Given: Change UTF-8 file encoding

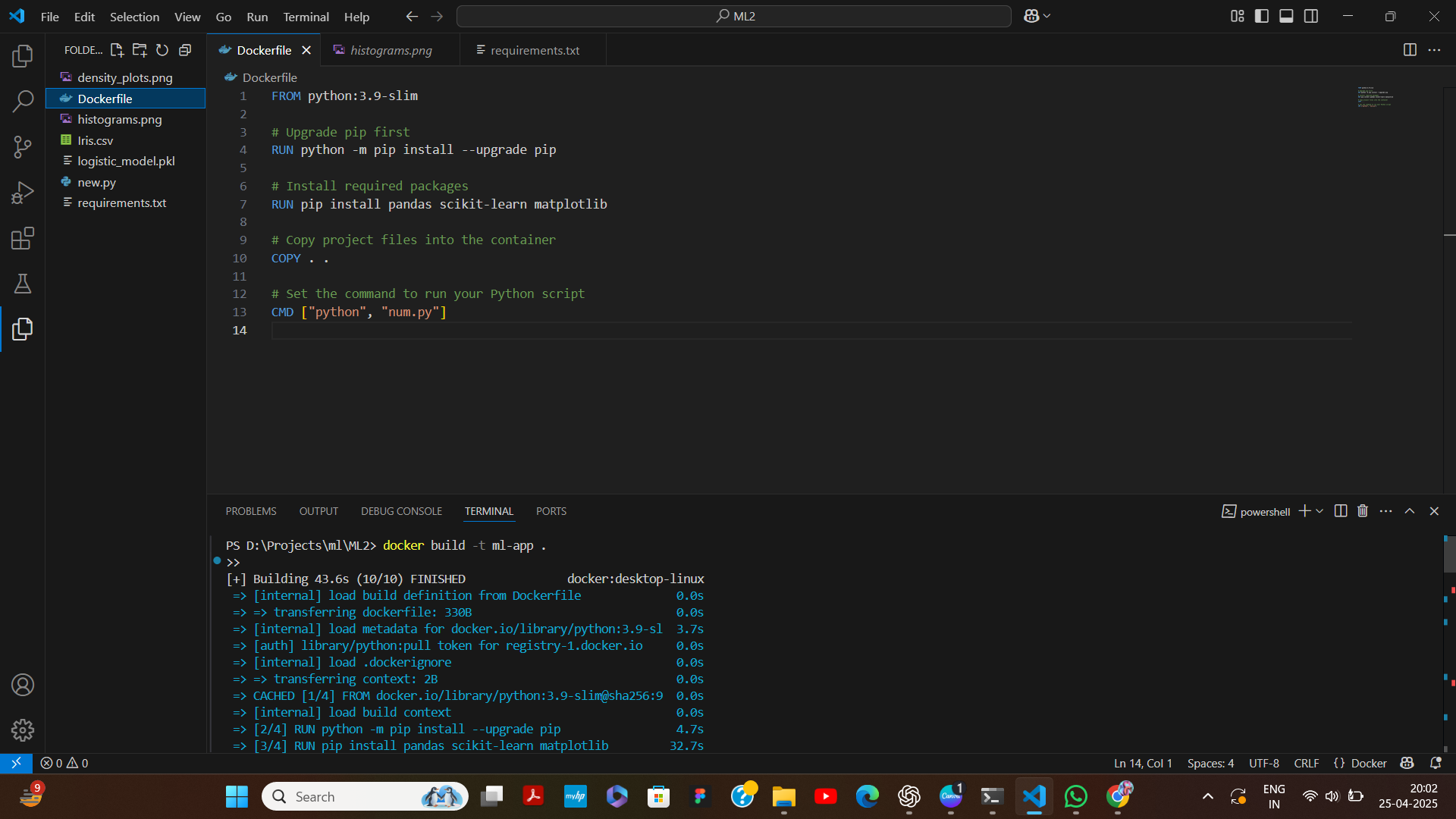Looking at the screenshot, I should click(1264, 763).
